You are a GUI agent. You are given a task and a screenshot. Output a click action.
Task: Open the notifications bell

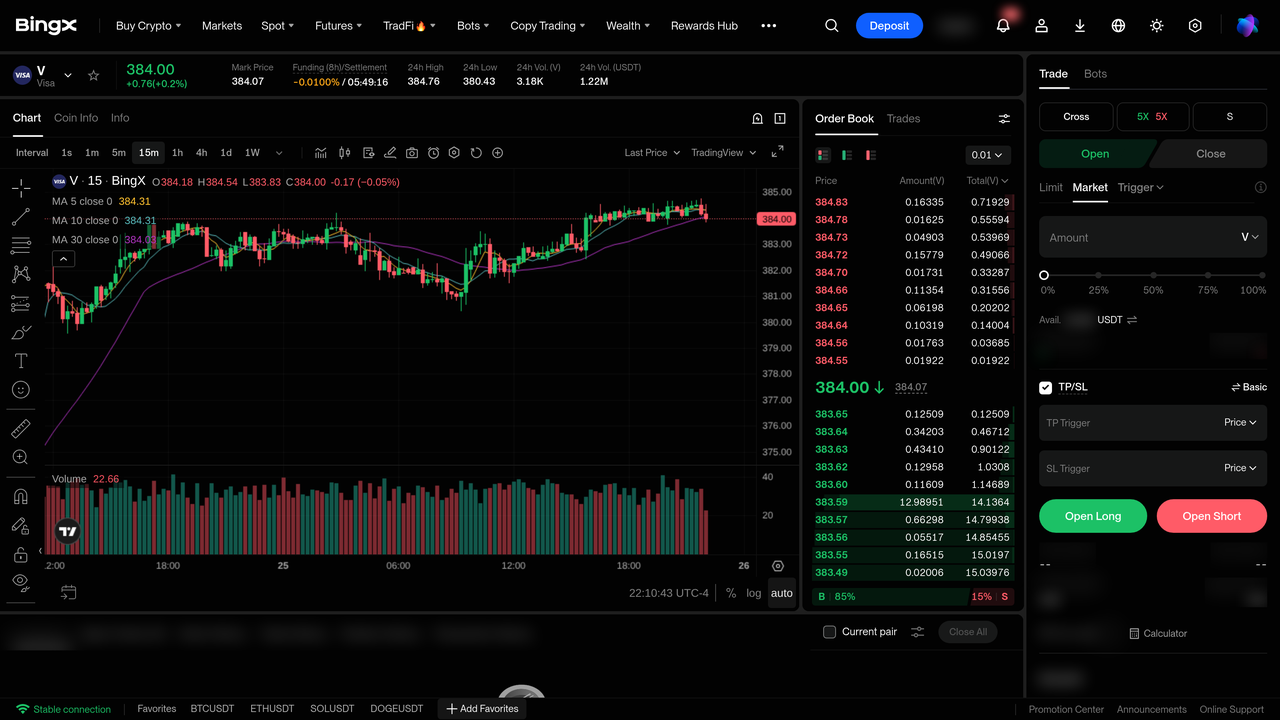(x=1003, y=26)
